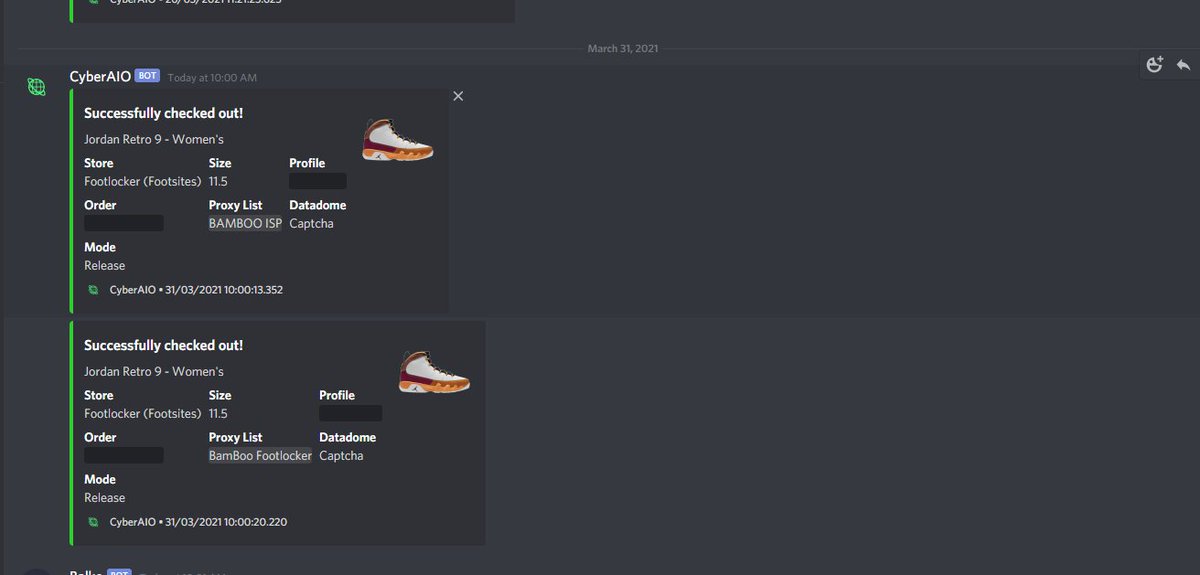Image resolution: width=1200 pixels, height=575 pixels.
Task: Click footer icon beside 31/03/2021 10:00:13.352
Action: pos(93,290)
